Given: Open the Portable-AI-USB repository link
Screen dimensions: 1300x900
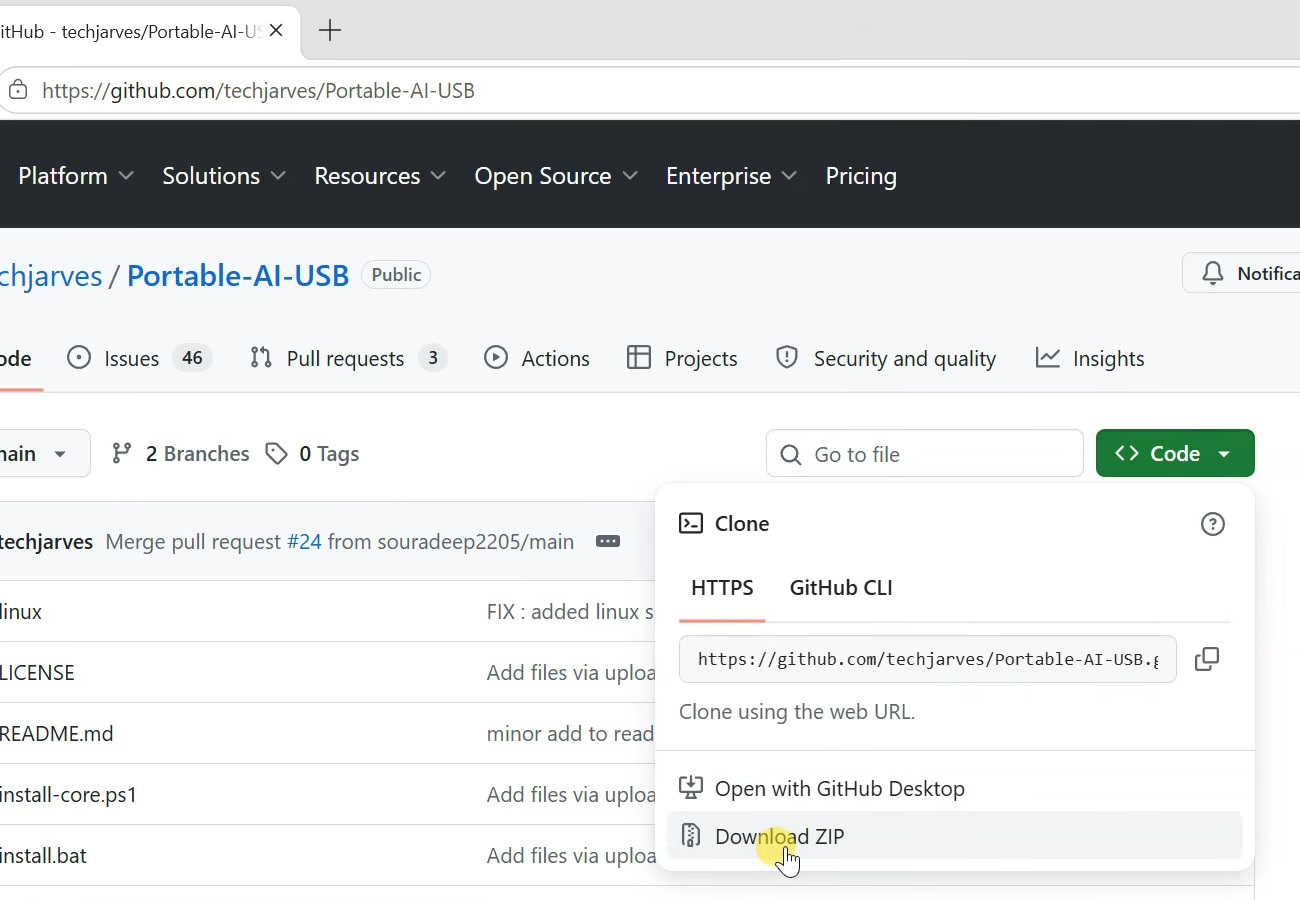Looking at the screenshot, I should [238, 276].
